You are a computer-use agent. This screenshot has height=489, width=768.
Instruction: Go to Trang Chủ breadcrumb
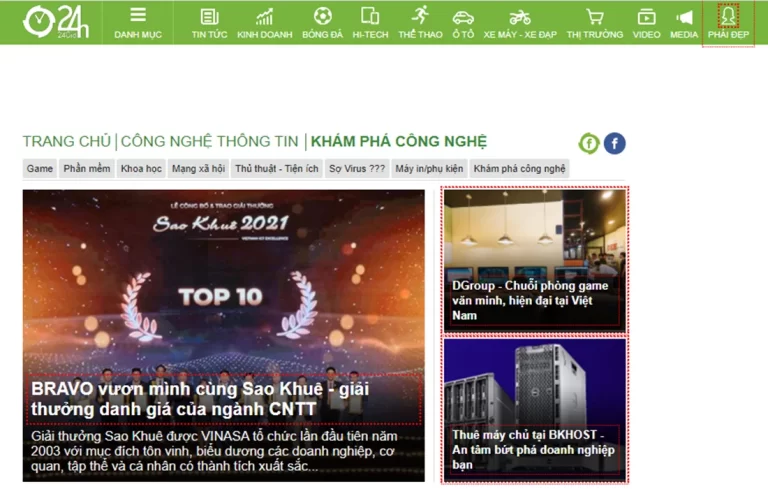coord(67,142)
